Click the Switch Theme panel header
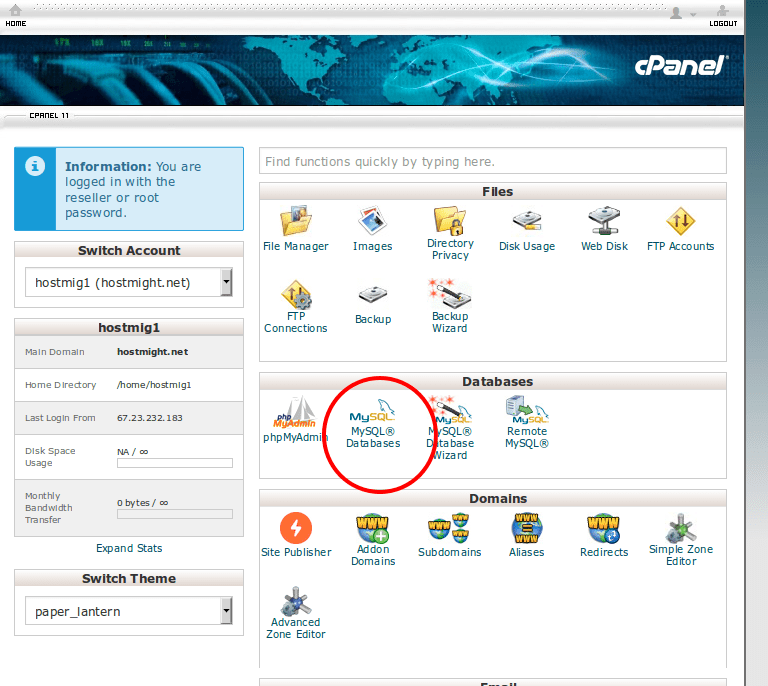This screenshot has width=768, height=686. pos(129,578)
